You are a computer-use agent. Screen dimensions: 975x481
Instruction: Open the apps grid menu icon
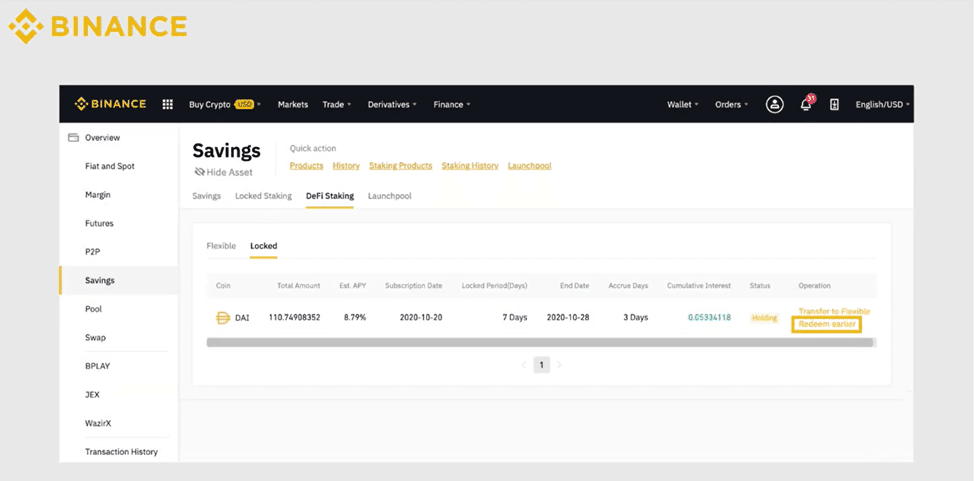click(x=167, y=104)
